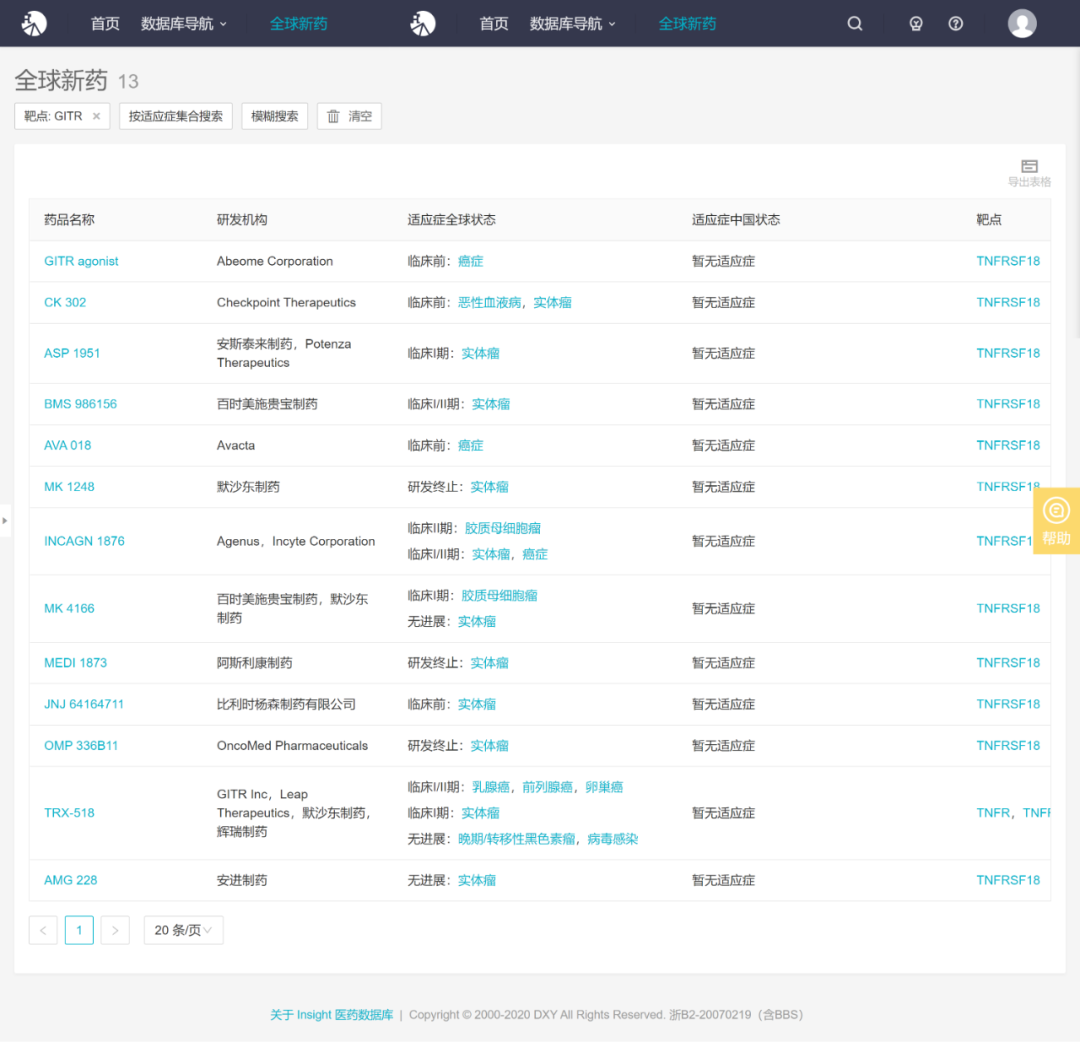Click OncoMed Pharmaceuticals organization cell
Viewport: 1080px width, 1042px height.
pyautogui.click(x=293, y=745)
